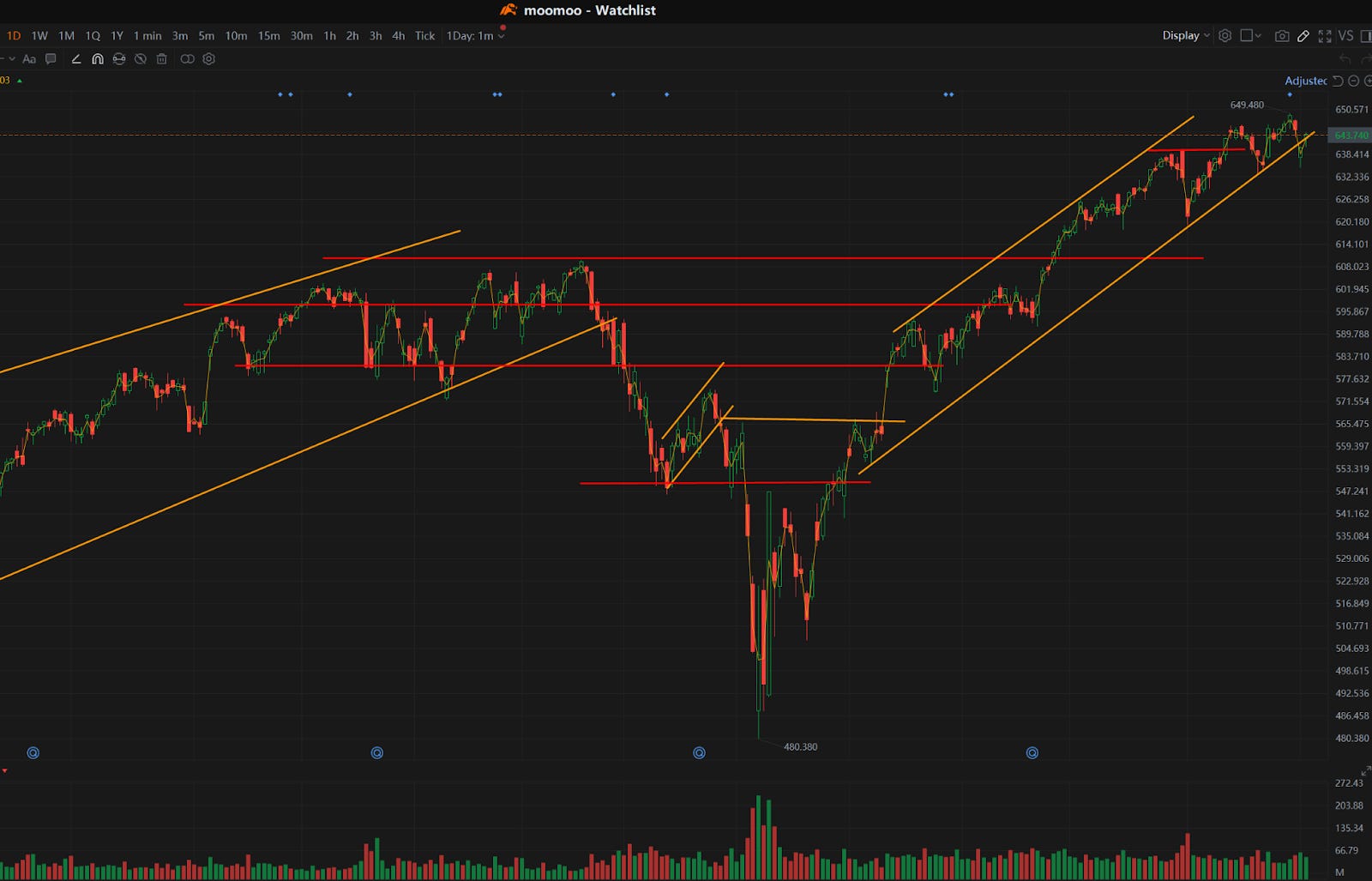Switch to the 1W timeframe

[x=39, y=35]
